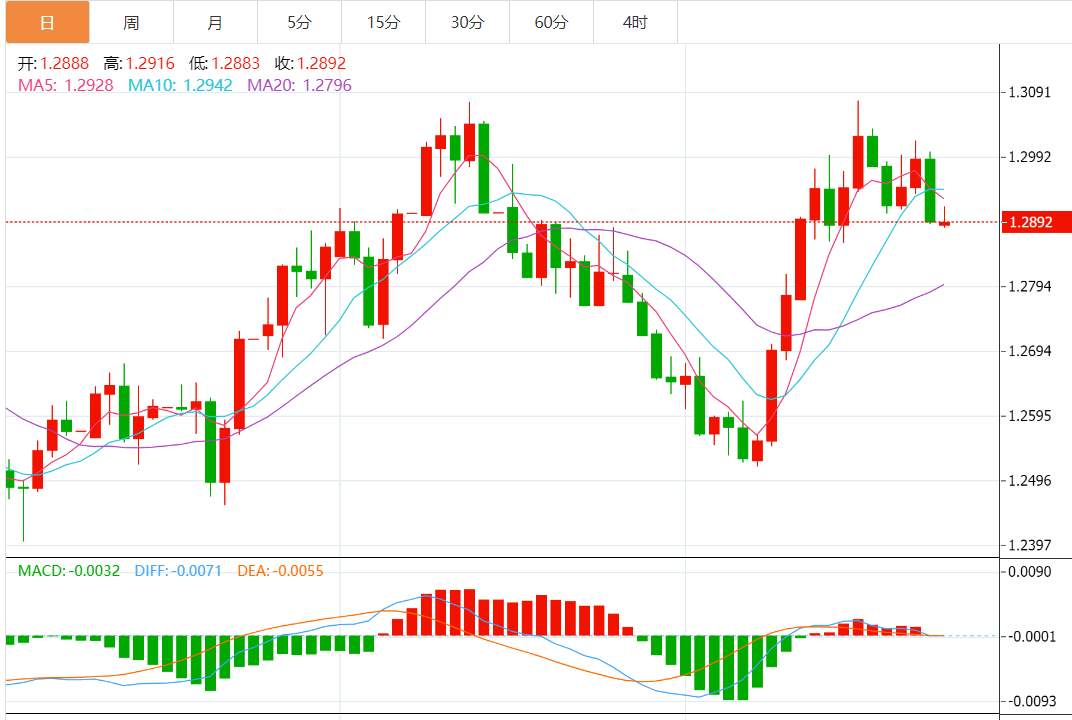Click the 1.3091 price axis label
Screen dimensions: 1072x720
pyautogui.click(x=1030, y=92)
